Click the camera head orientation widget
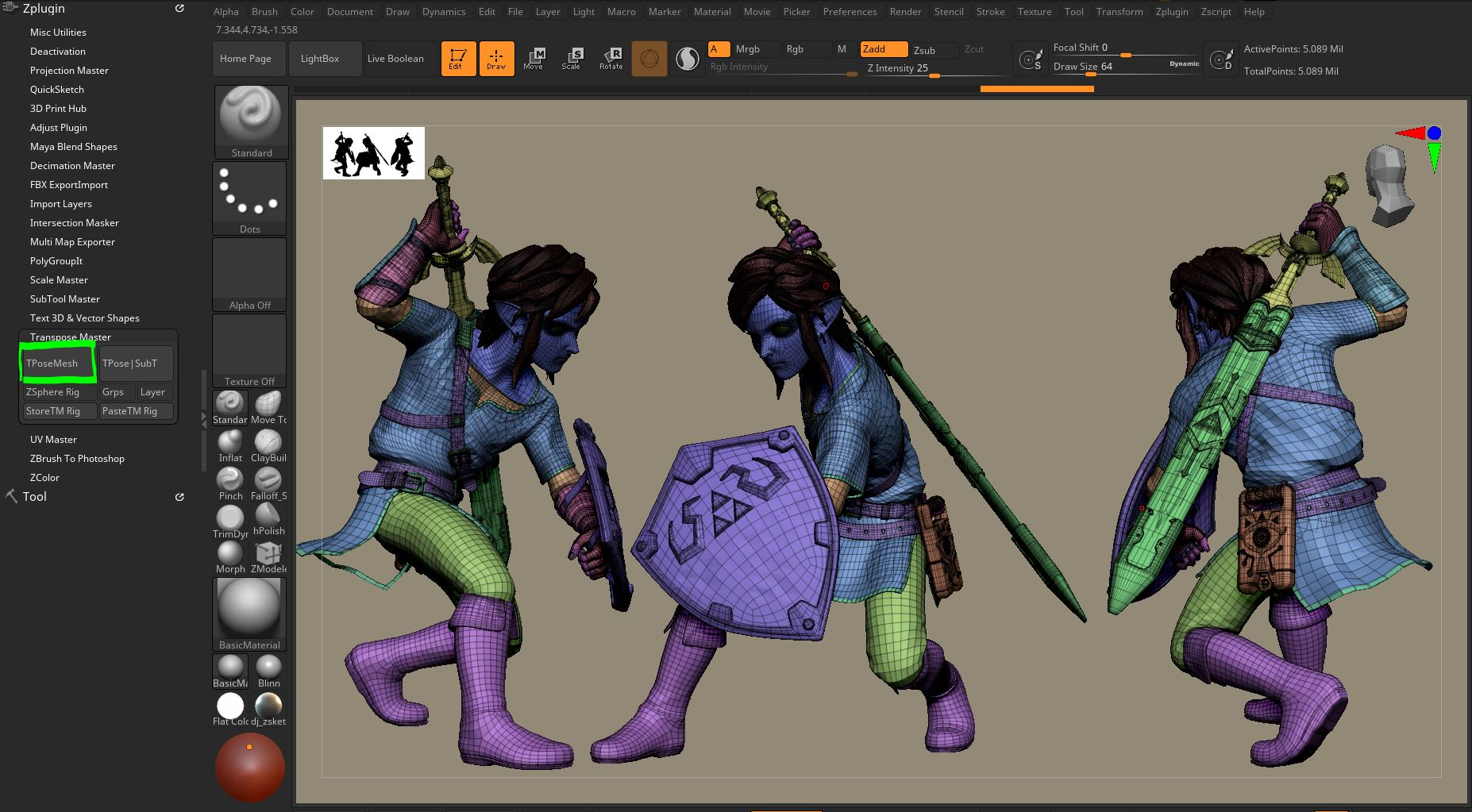The height and width of the screenshot is (812, 1472). click(x=1391, y=184)
